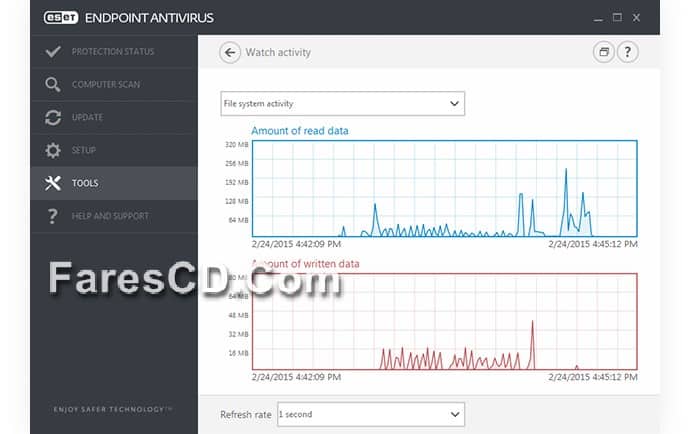This screenshot has width=690, height=434.
Task: Click the 48 MB axis label
Action: point(239,316)
